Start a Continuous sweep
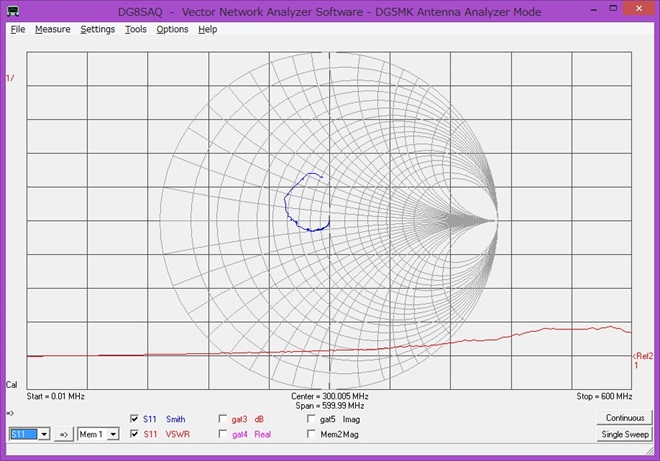This screenshot has height=461, width=660. (x=625, y=418)
